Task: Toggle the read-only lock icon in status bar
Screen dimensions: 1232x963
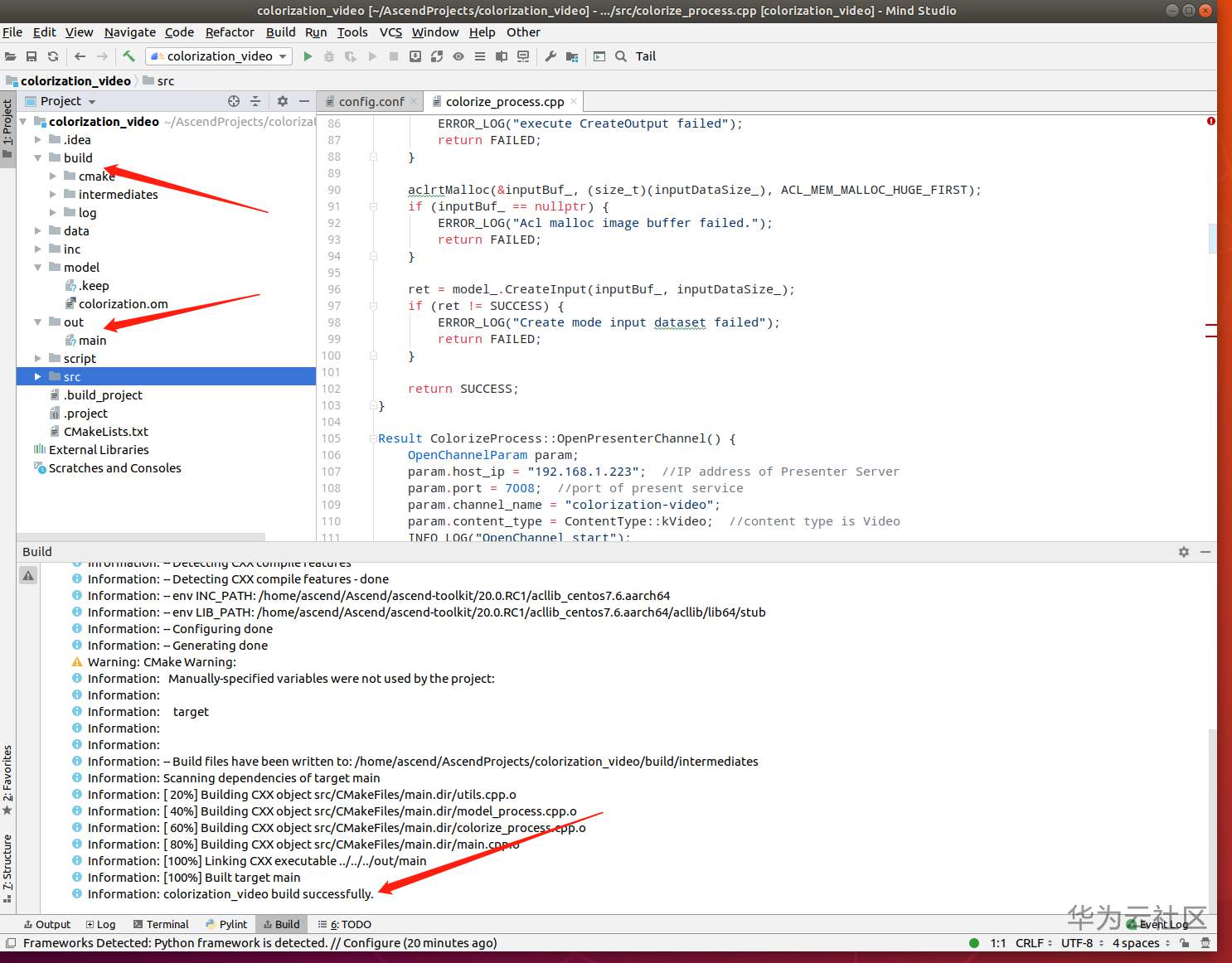Action: (x=1185, y=943)
